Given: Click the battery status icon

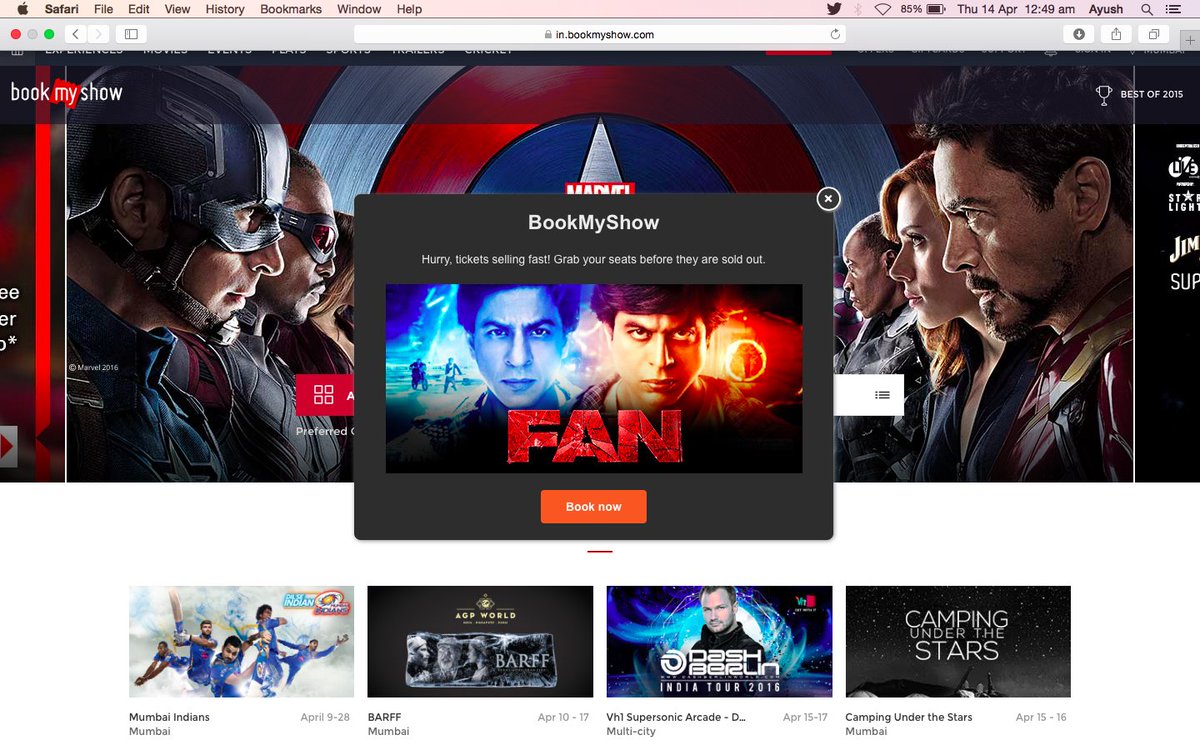Looking at the screenshot, I should [936, 9].
